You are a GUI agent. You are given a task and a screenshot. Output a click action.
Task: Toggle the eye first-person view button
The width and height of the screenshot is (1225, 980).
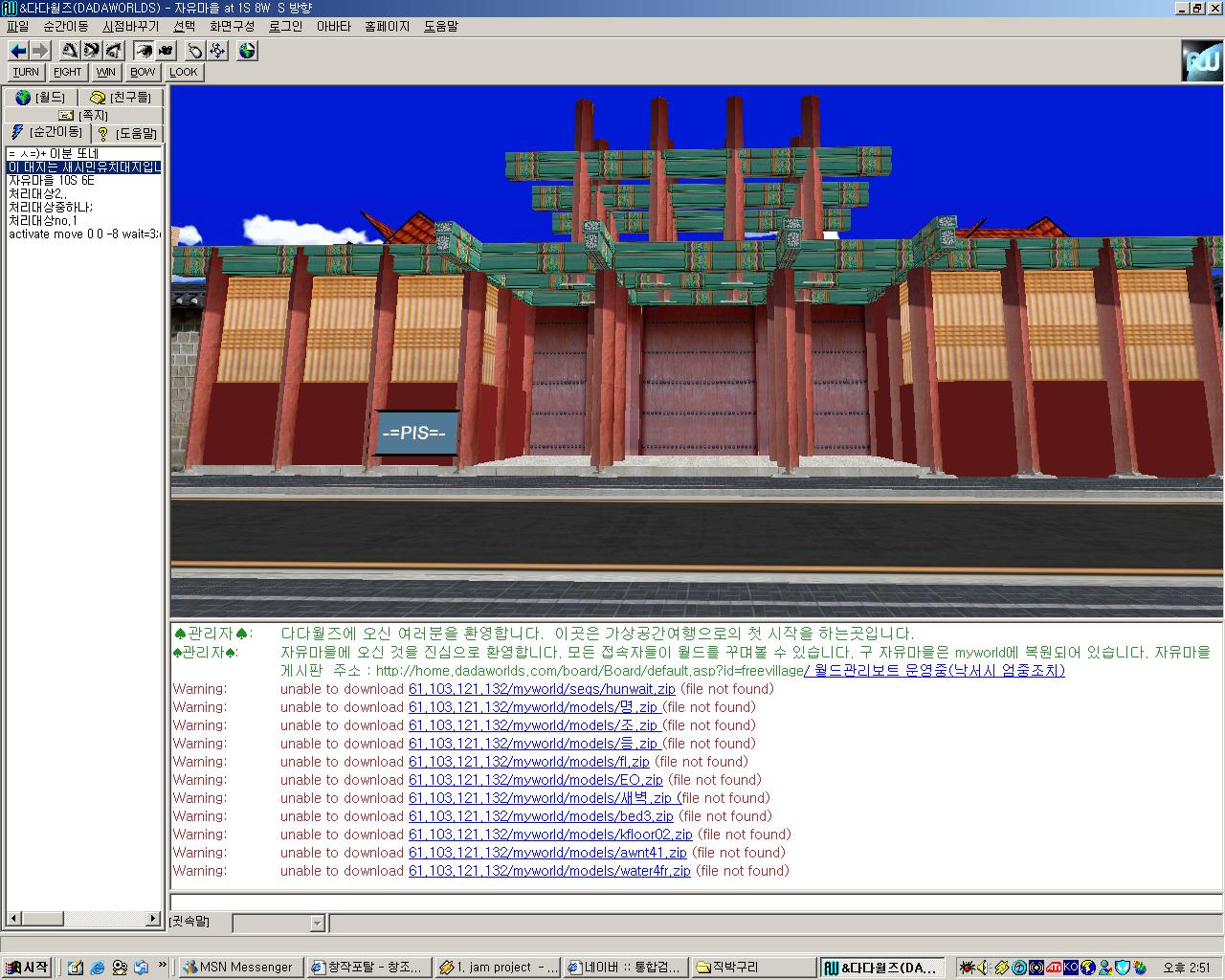point(144,50)
